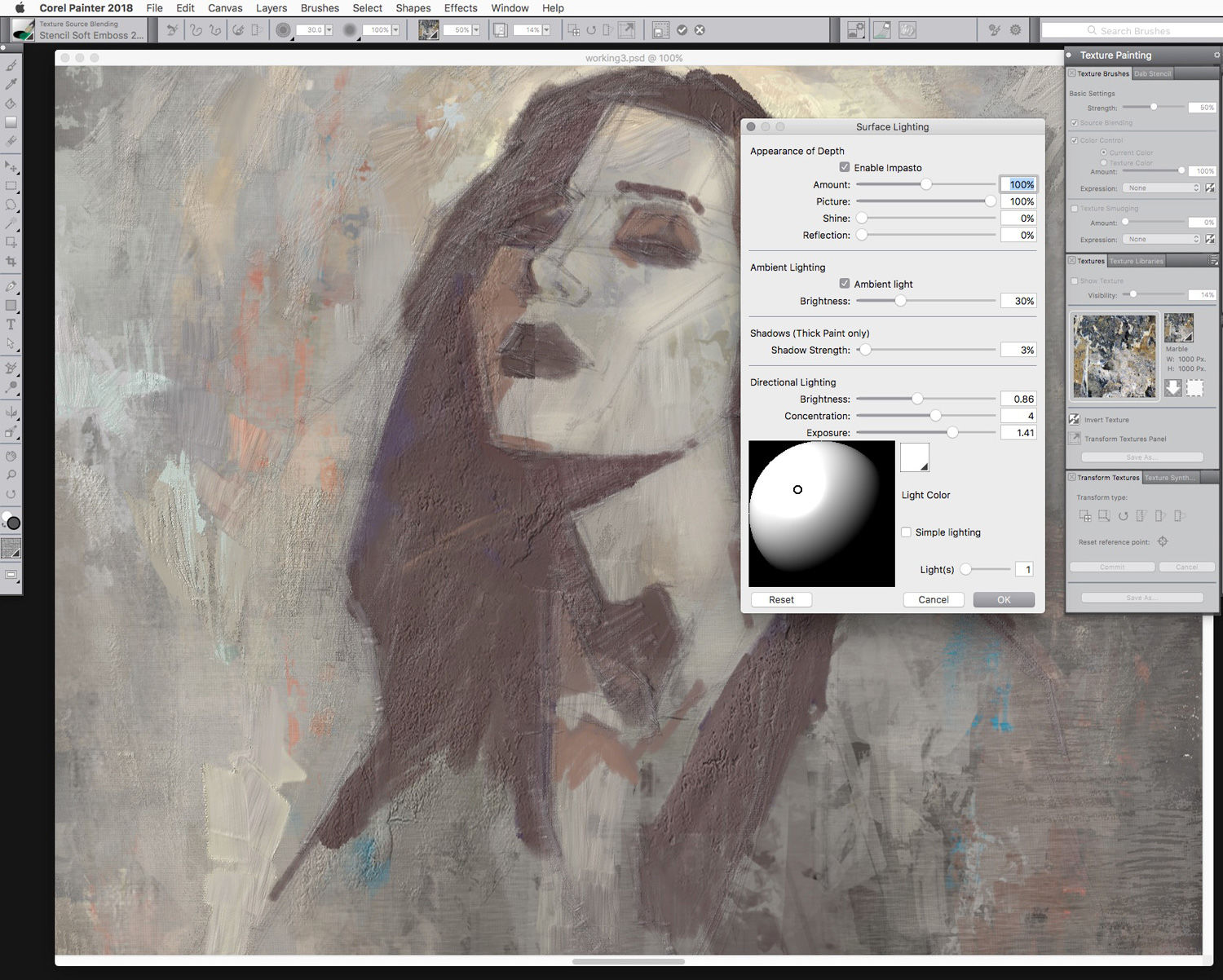Select the Text tool
The image size is (1223, 980).
tap(11, 324)
